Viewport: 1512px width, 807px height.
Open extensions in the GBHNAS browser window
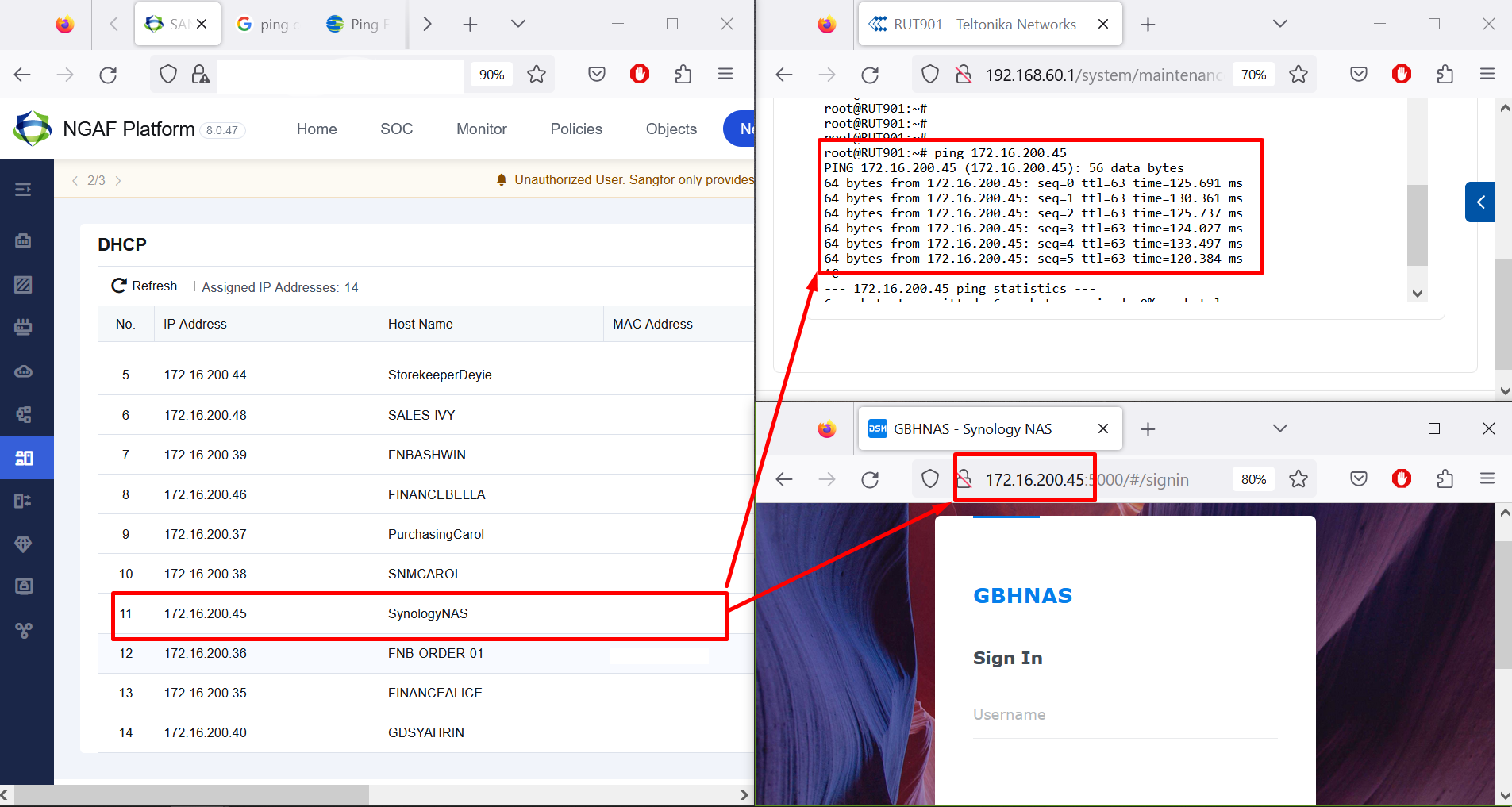click(x=1445, y=479)
